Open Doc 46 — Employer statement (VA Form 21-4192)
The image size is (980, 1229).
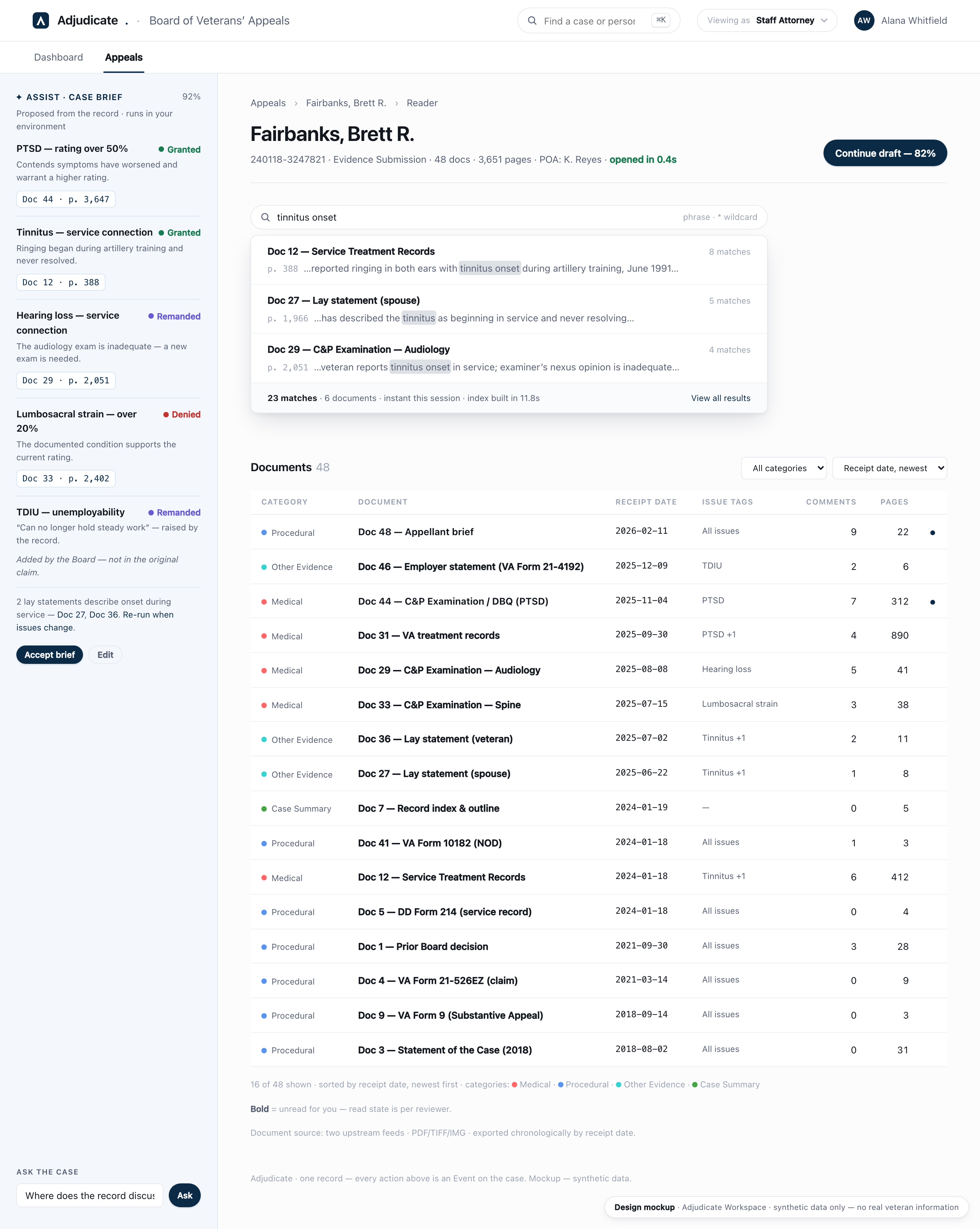pos(471,566)
